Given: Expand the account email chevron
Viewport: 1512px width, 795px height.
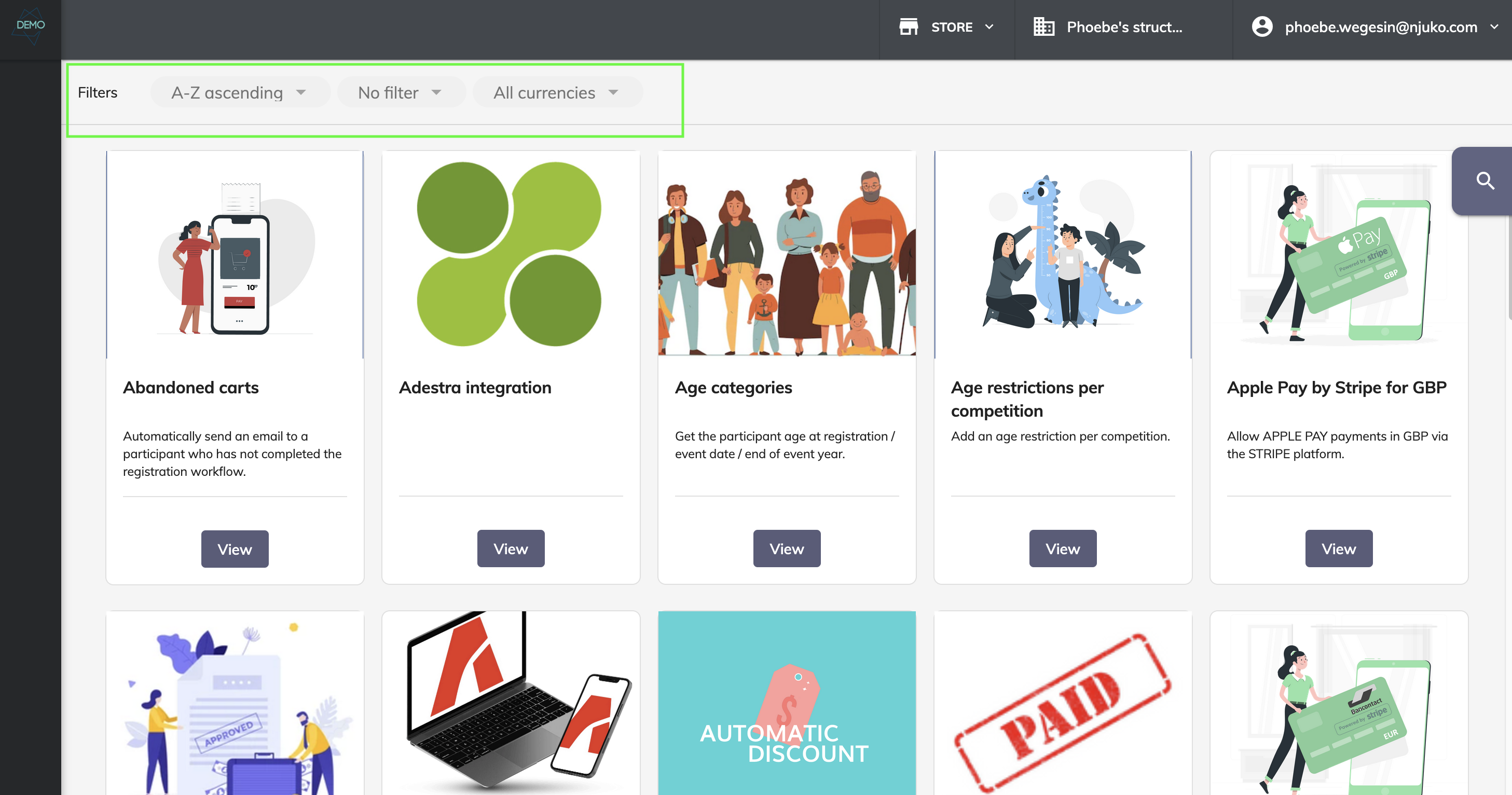Looking at the screenshot, I should click(1494, 27).
